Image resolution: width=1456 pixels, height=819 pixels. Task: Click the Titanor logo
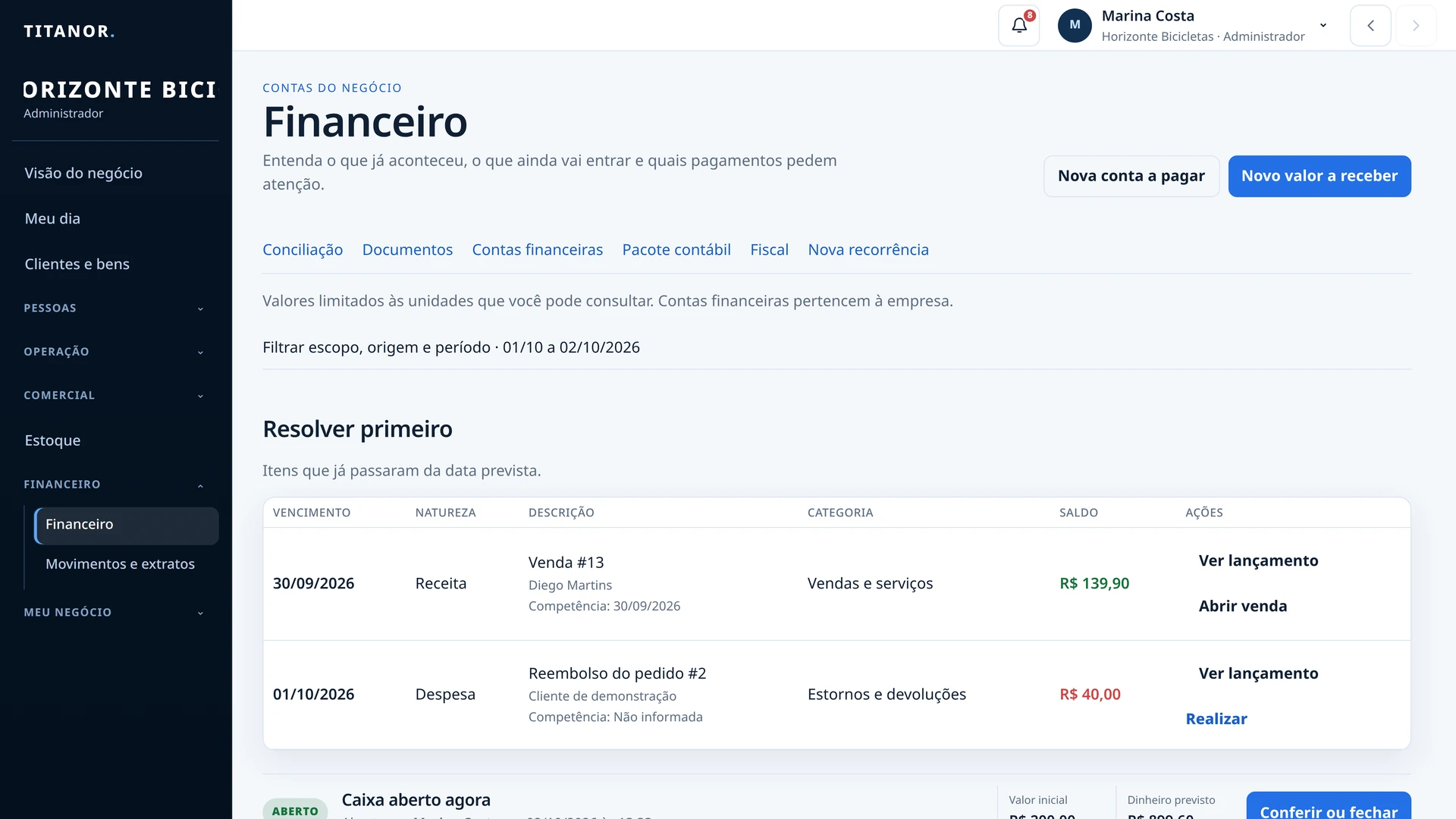point(69,31)
